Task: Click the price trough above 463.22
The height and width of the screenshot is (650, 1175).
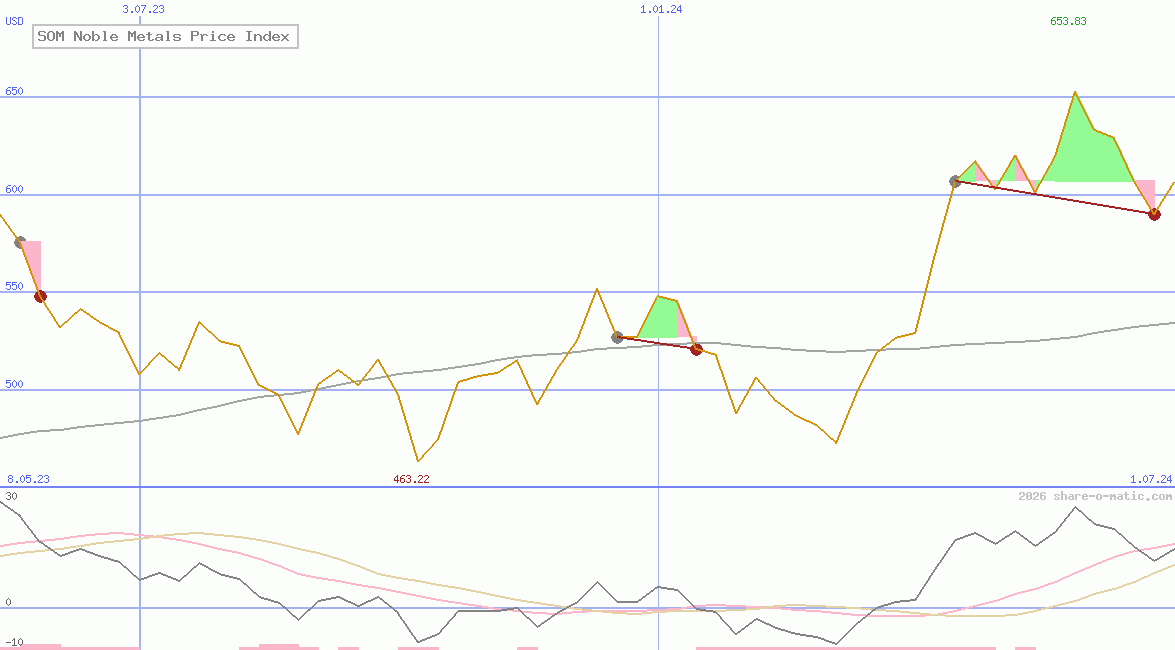Action: point(418,461)
